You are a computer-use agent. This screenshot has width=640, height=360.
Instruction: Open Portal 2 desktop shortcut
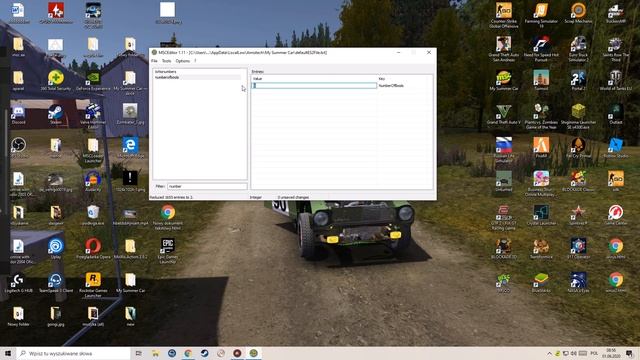pyautogui.click(x=578, y=80)
